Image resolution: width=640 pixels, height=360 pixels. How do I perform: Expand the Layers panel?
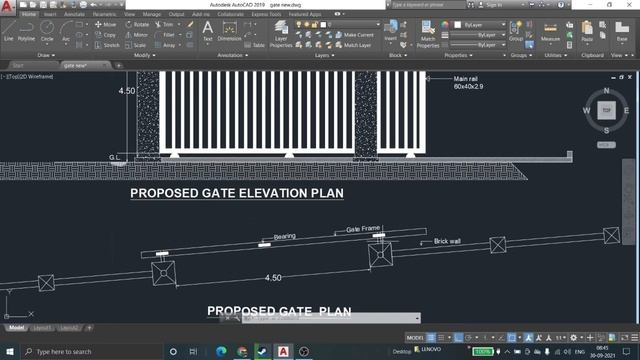[x=324, y=55]
